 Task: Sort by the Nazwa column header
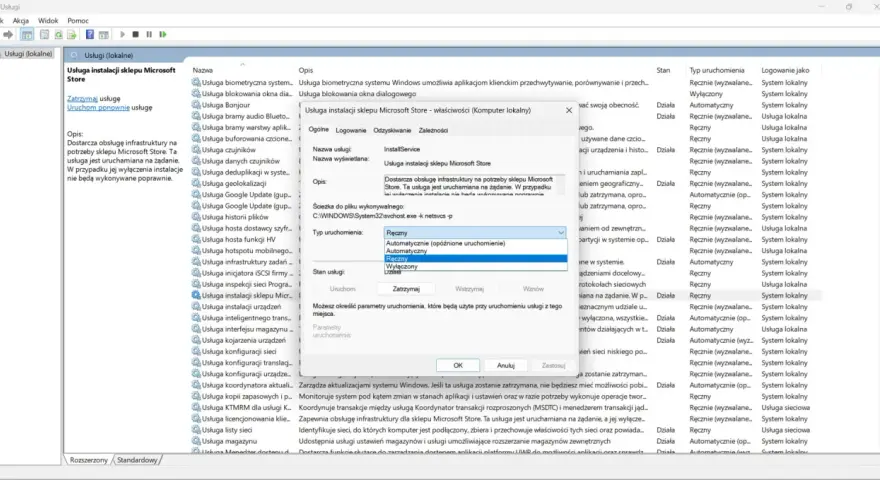(x=203, y=70)
